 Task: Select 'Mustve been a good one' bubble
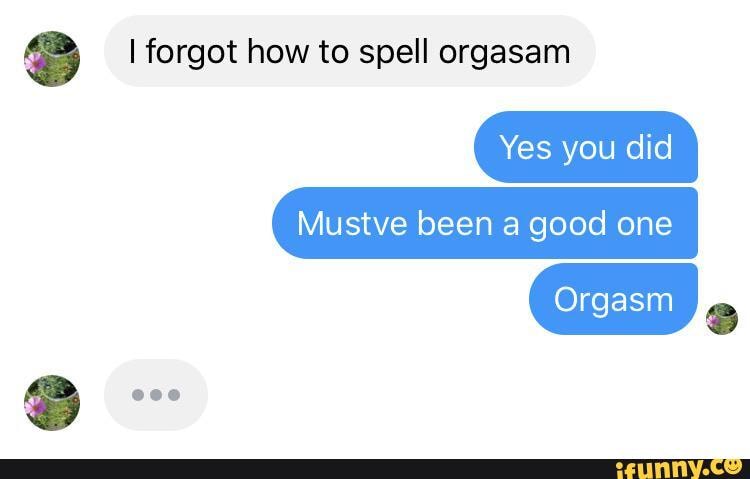485,223
